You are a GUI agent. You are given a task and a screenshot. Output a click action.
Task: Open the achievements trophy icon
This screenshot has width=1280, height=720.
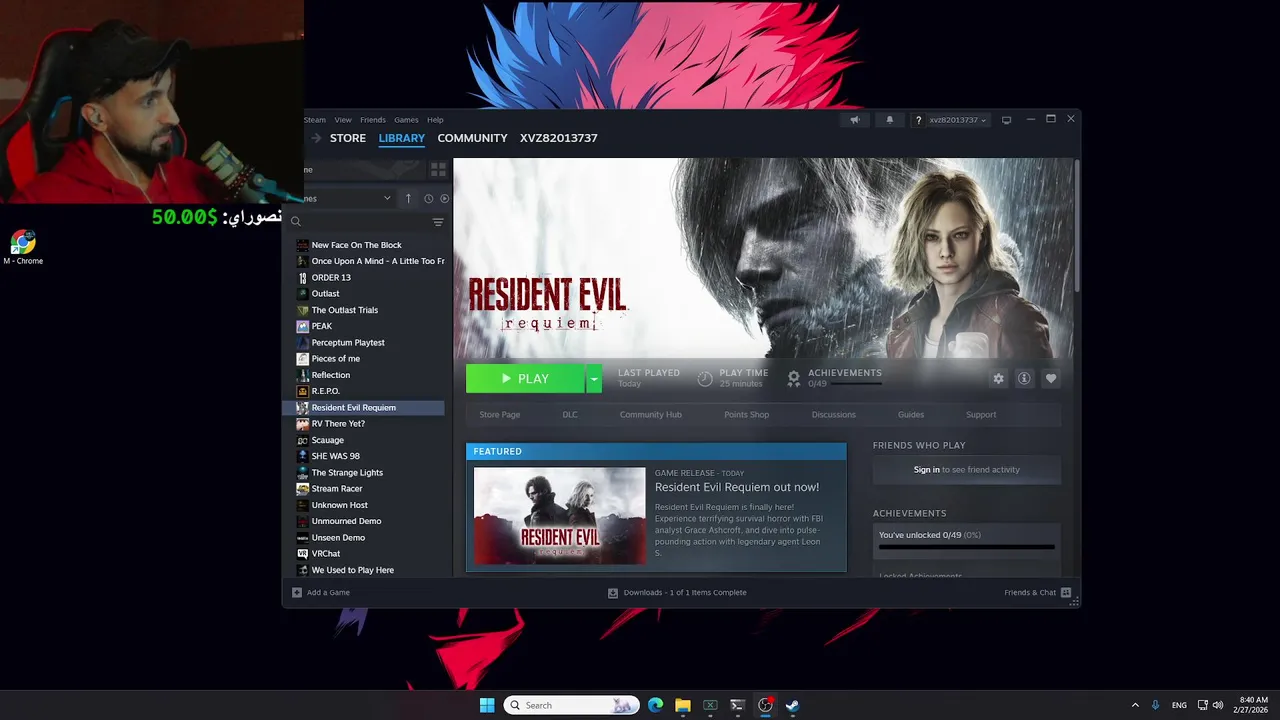(x=794, y=378)
